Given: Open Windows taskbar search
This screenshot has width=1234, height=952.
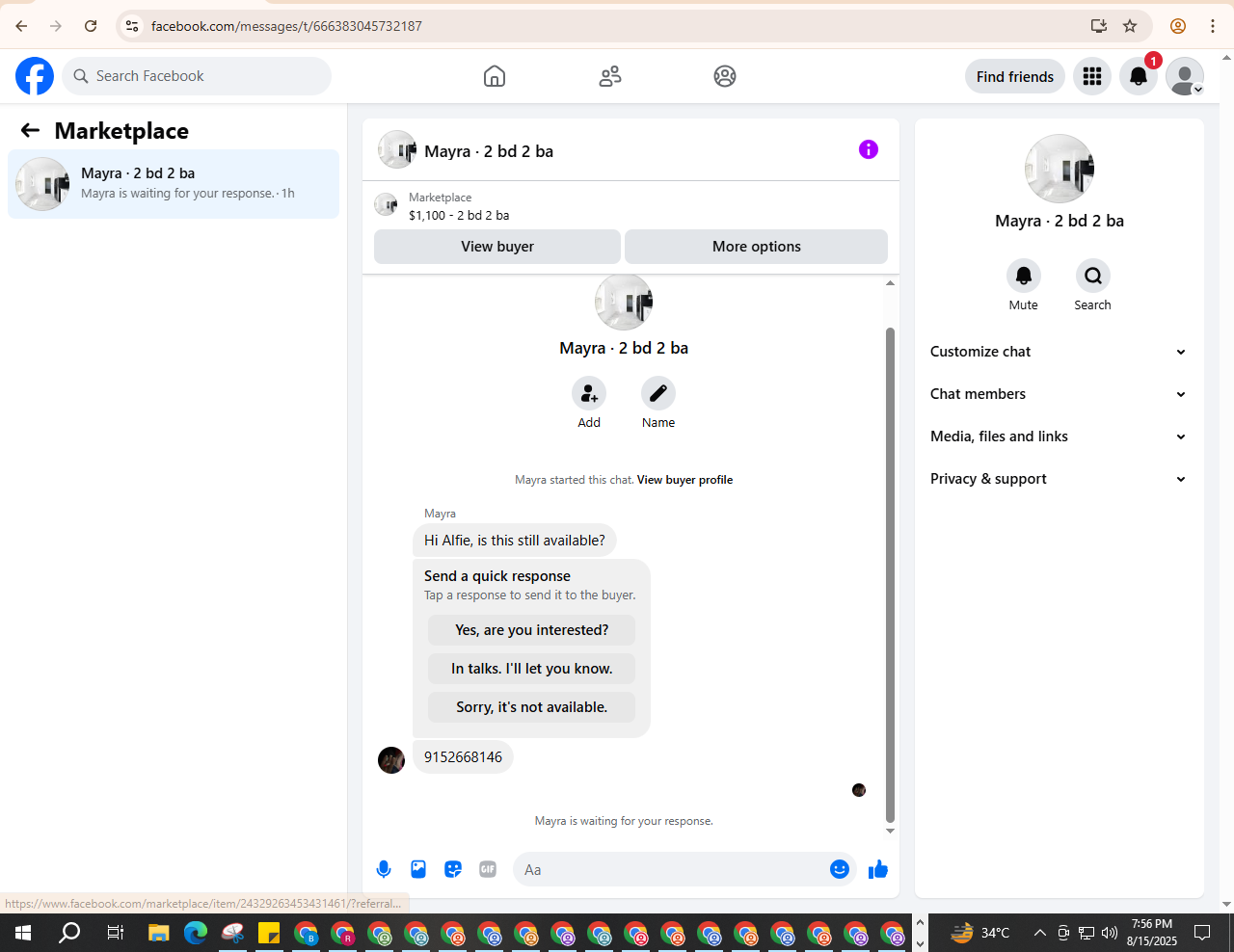Looking at the screenshot, I should click(x=69, y=933).
